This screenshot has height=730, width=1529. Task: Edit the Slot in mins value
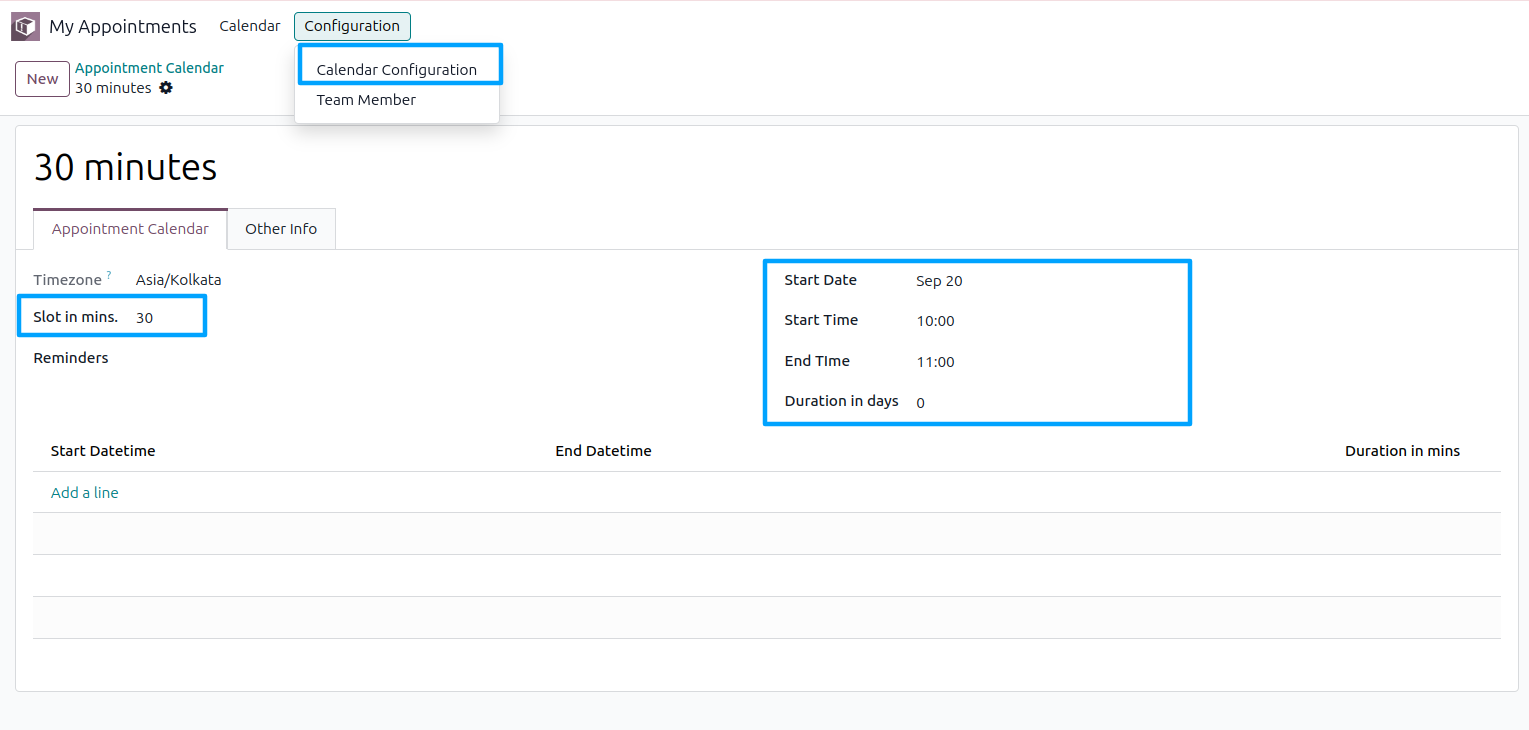[144, 316]
